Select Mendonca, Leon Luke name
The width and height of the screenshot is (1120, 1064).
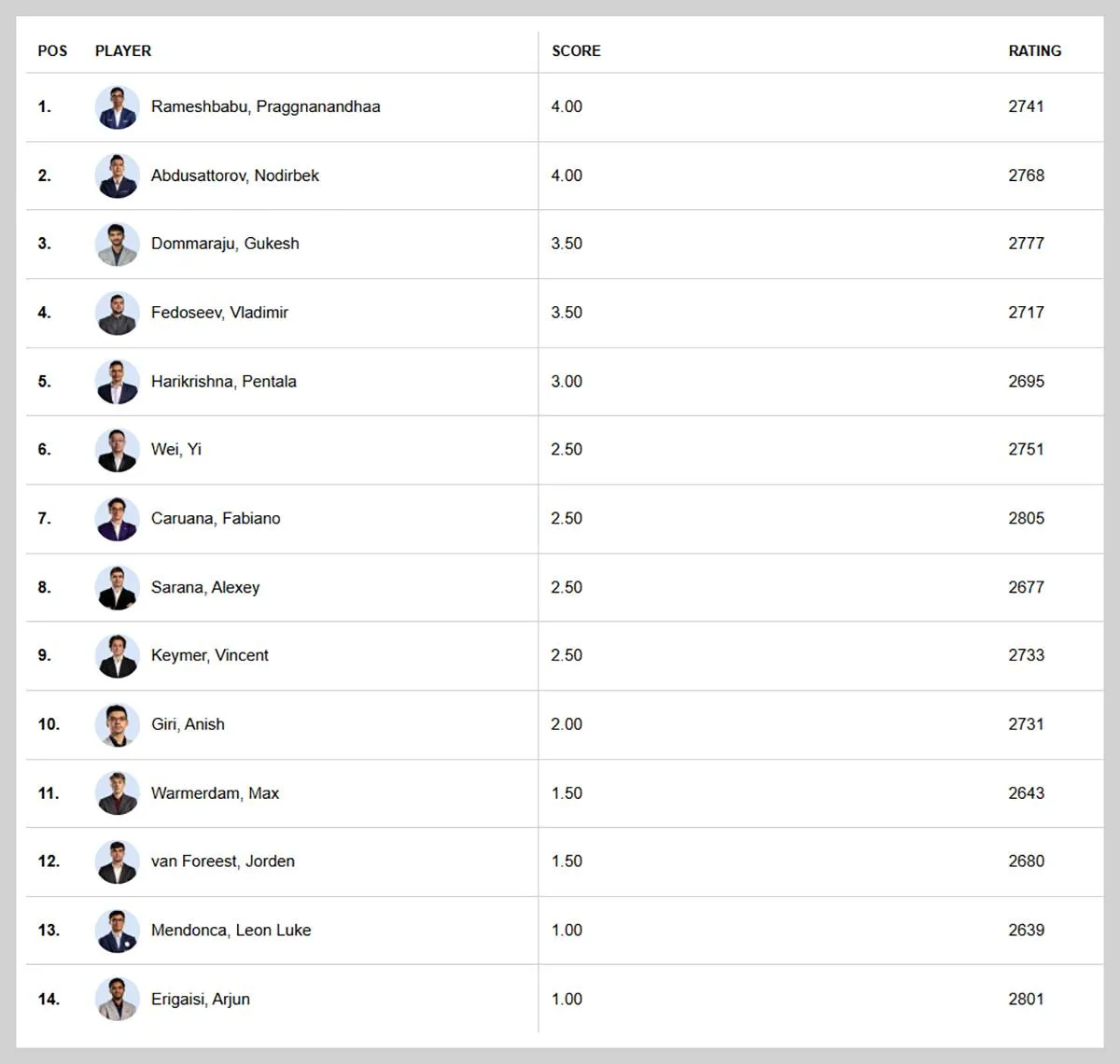point(231,931)
